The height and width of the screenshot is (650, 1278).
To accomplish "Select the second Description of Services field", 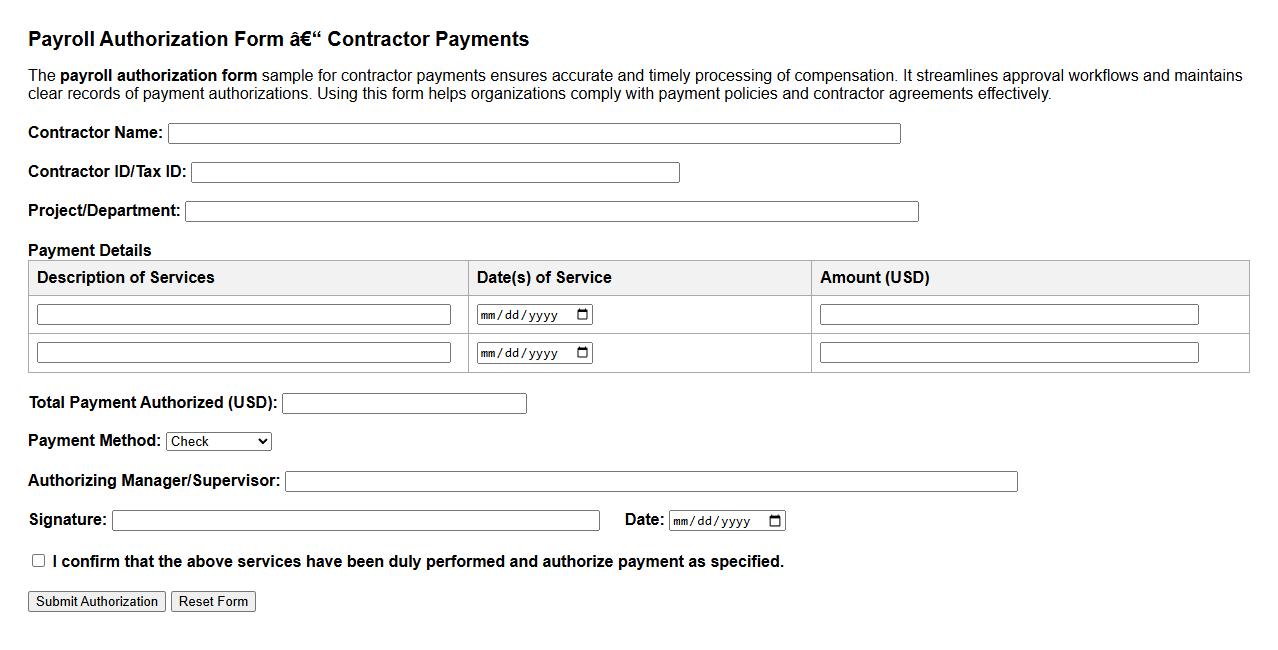I will coord(244,352).
